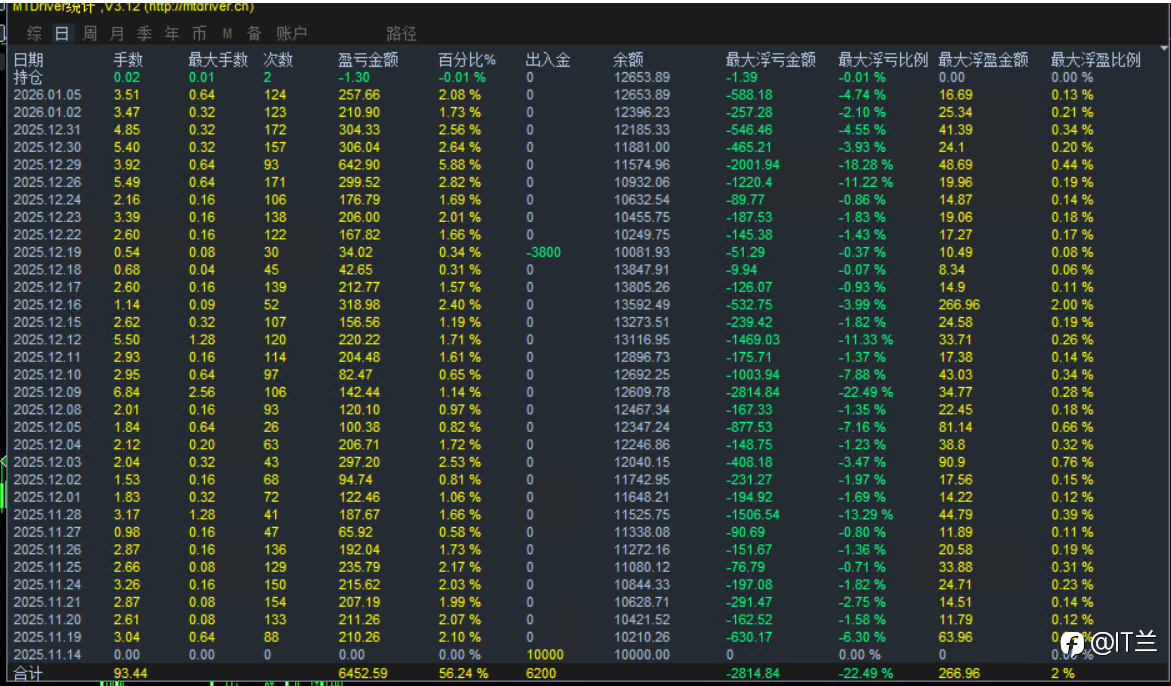Screen dimensions: 1171x686
Task: Click the 6.84 lots value
Action: (x=126, y=392)
